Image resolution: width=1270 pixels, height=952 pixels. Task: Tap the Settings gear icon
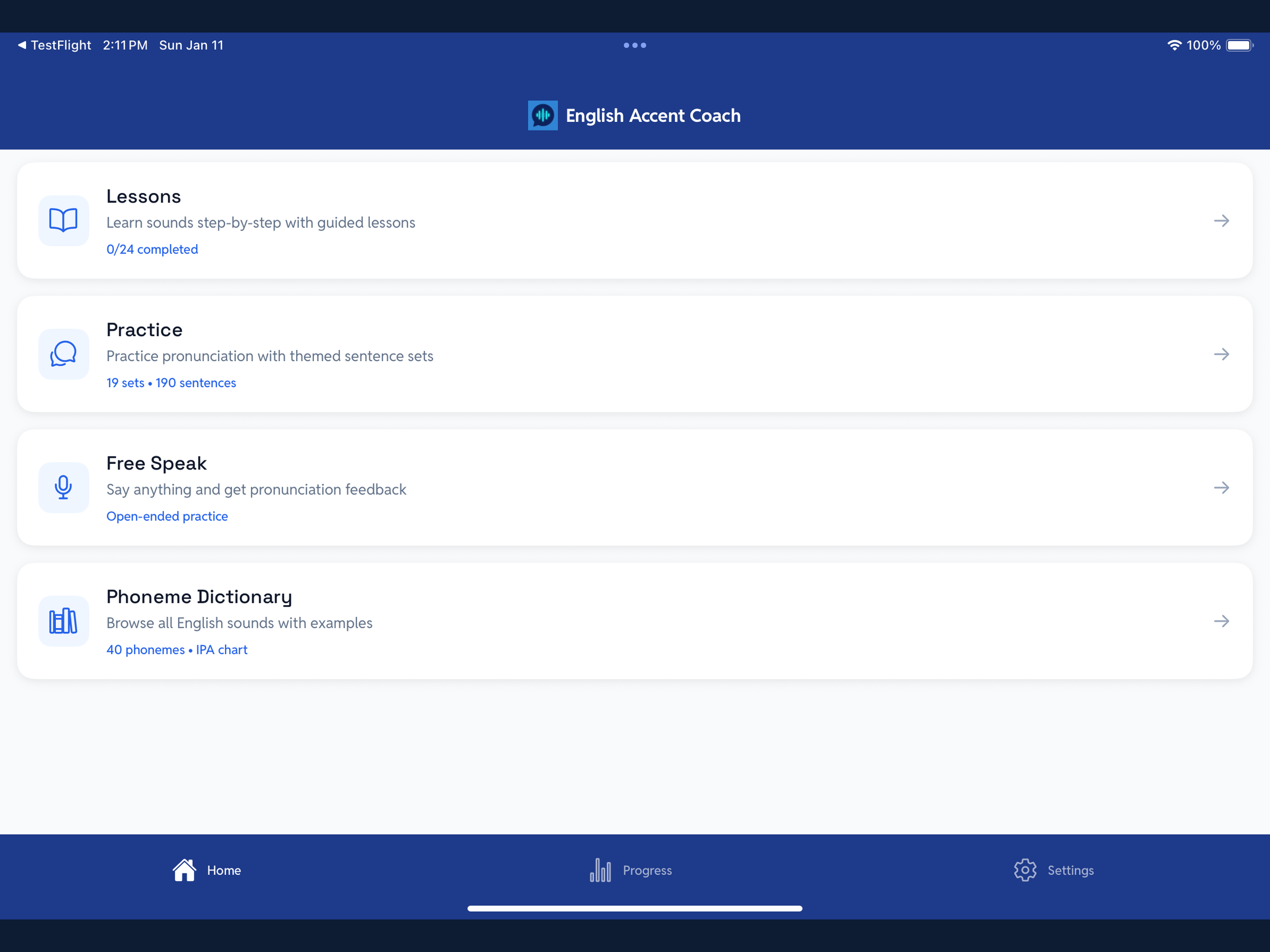pos(1025,870)
